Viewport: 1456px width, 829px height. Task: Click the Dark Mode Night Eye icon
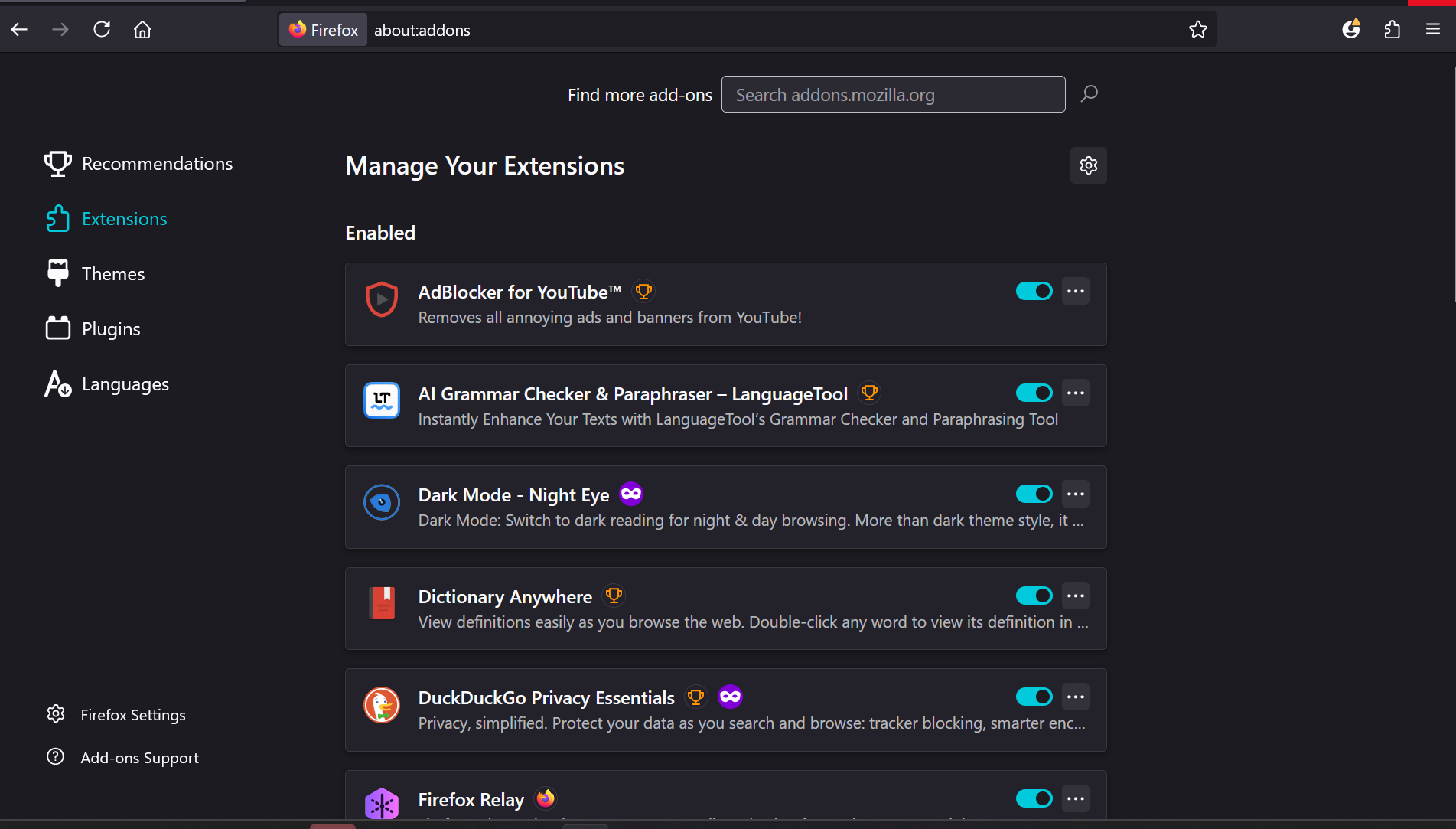382,502
